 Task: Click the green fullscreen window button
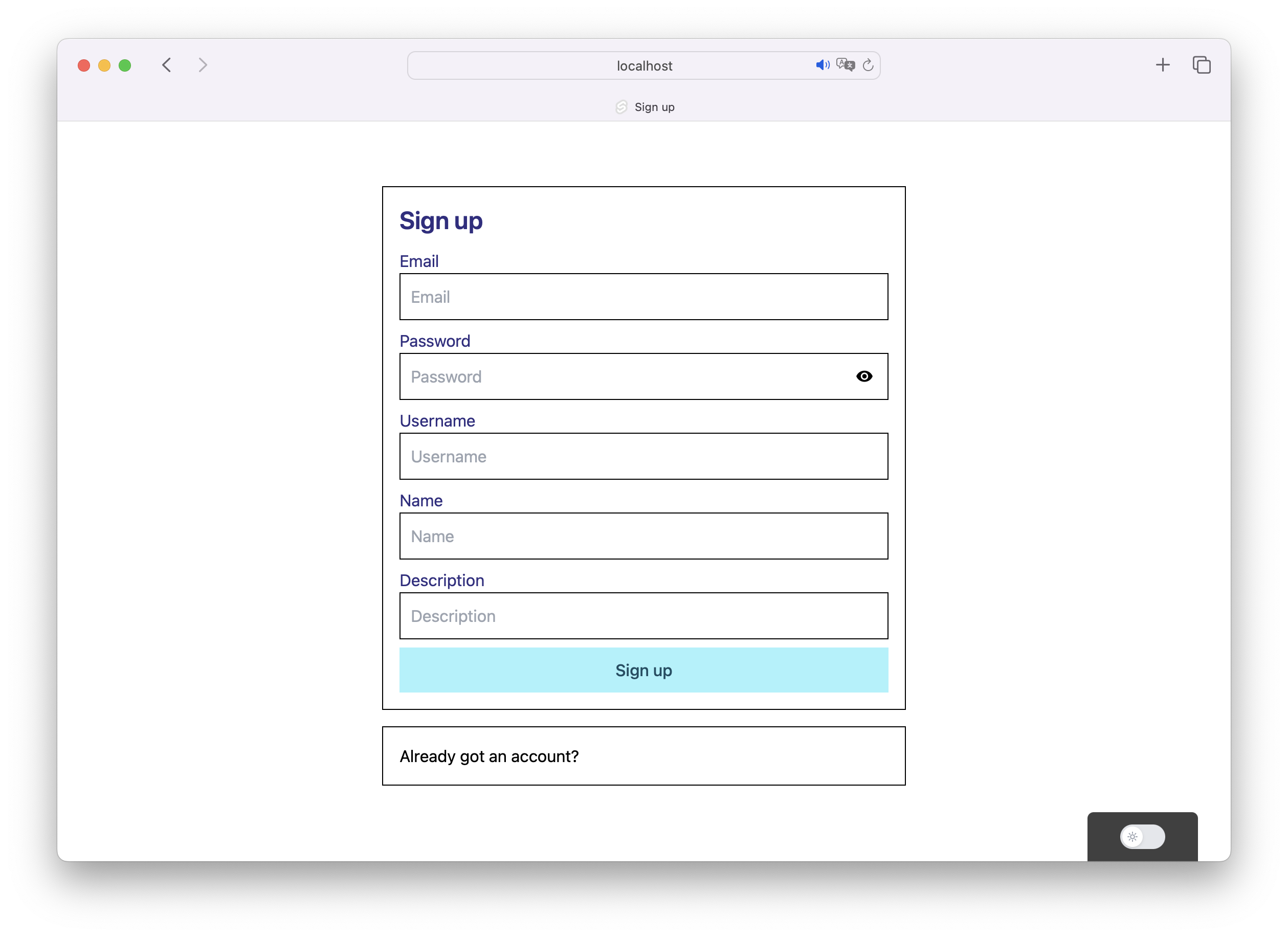[x=125, y=65]
